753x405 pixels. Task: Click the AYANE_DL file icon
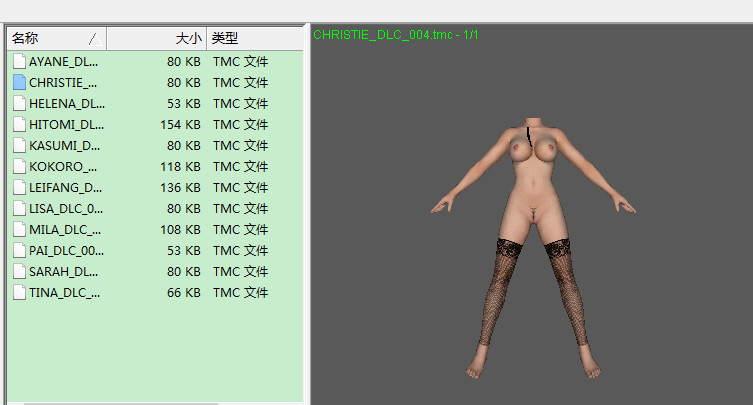coord(19,61)
